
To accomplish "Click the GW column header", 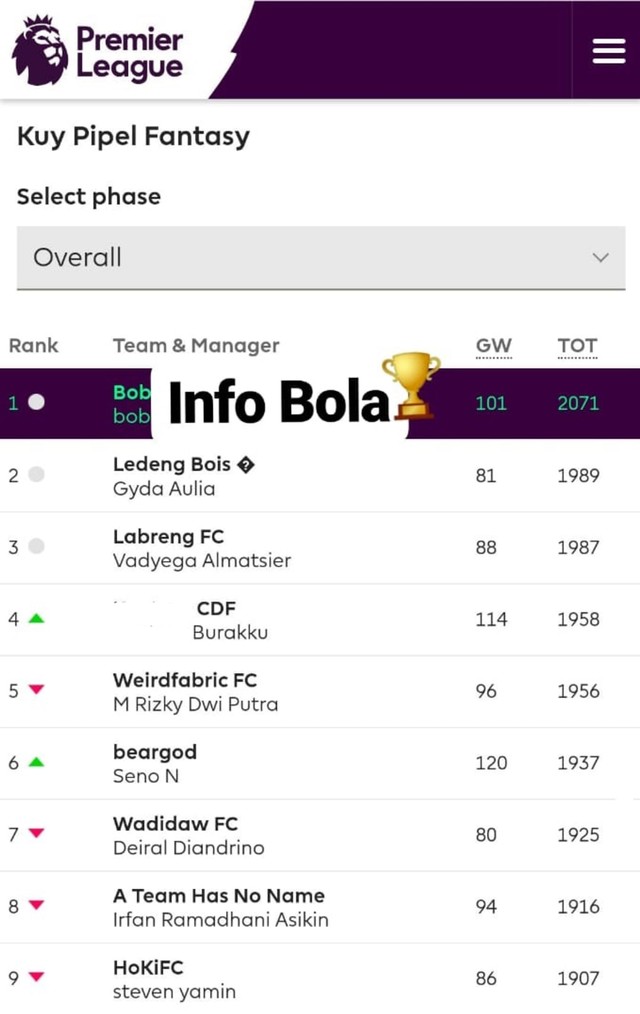I will [494, 346].
